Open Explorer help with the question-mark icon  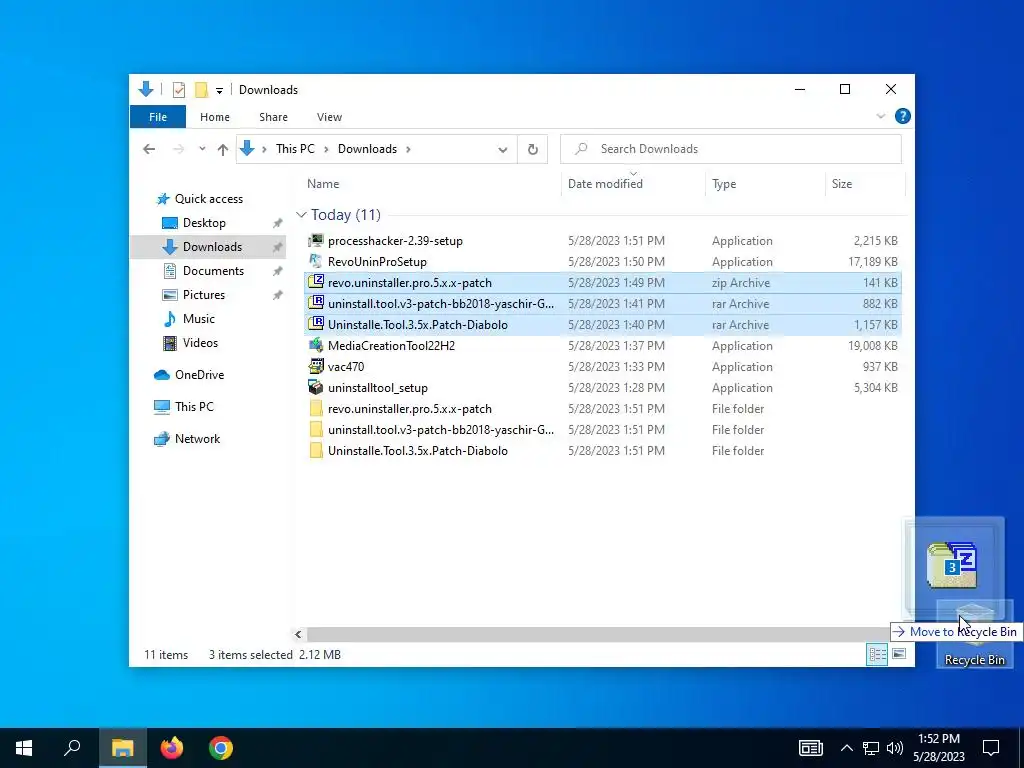(903, 116)
